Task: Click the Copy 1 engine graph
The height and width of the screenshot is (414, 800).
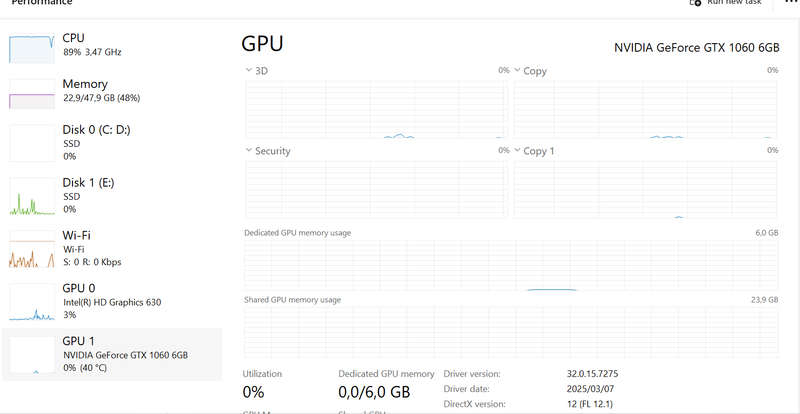Action: coord(645,189)
